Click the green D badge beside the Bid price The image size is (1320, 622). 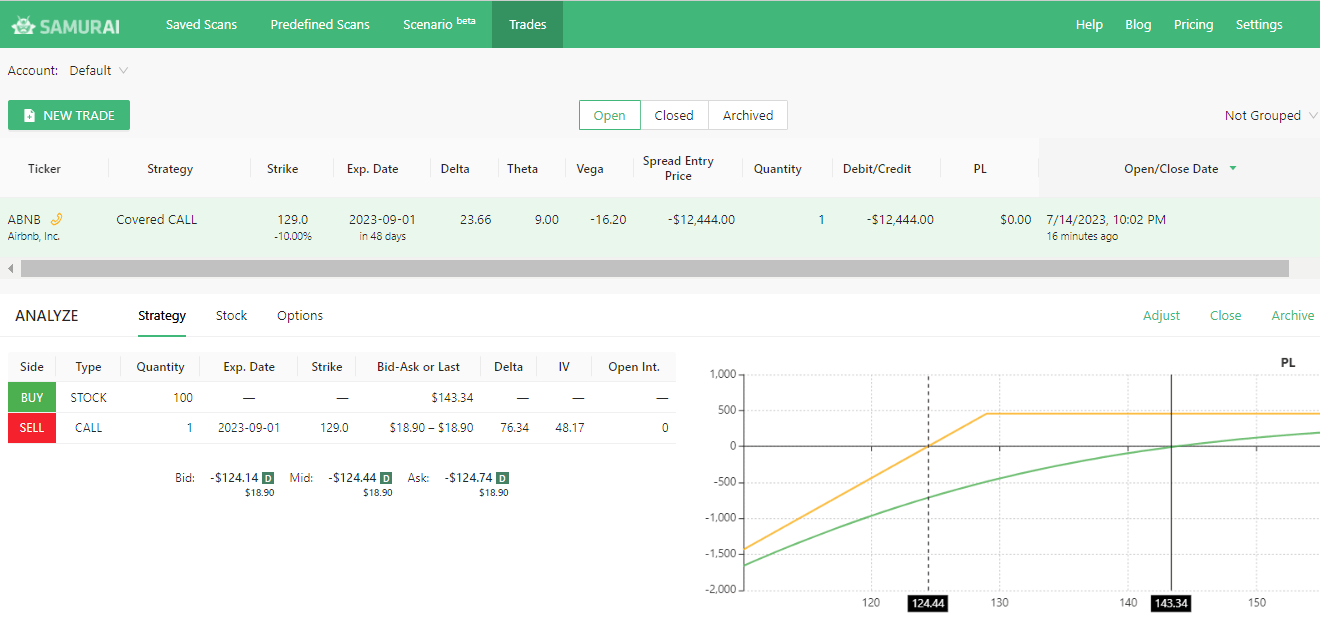[267, 478]
